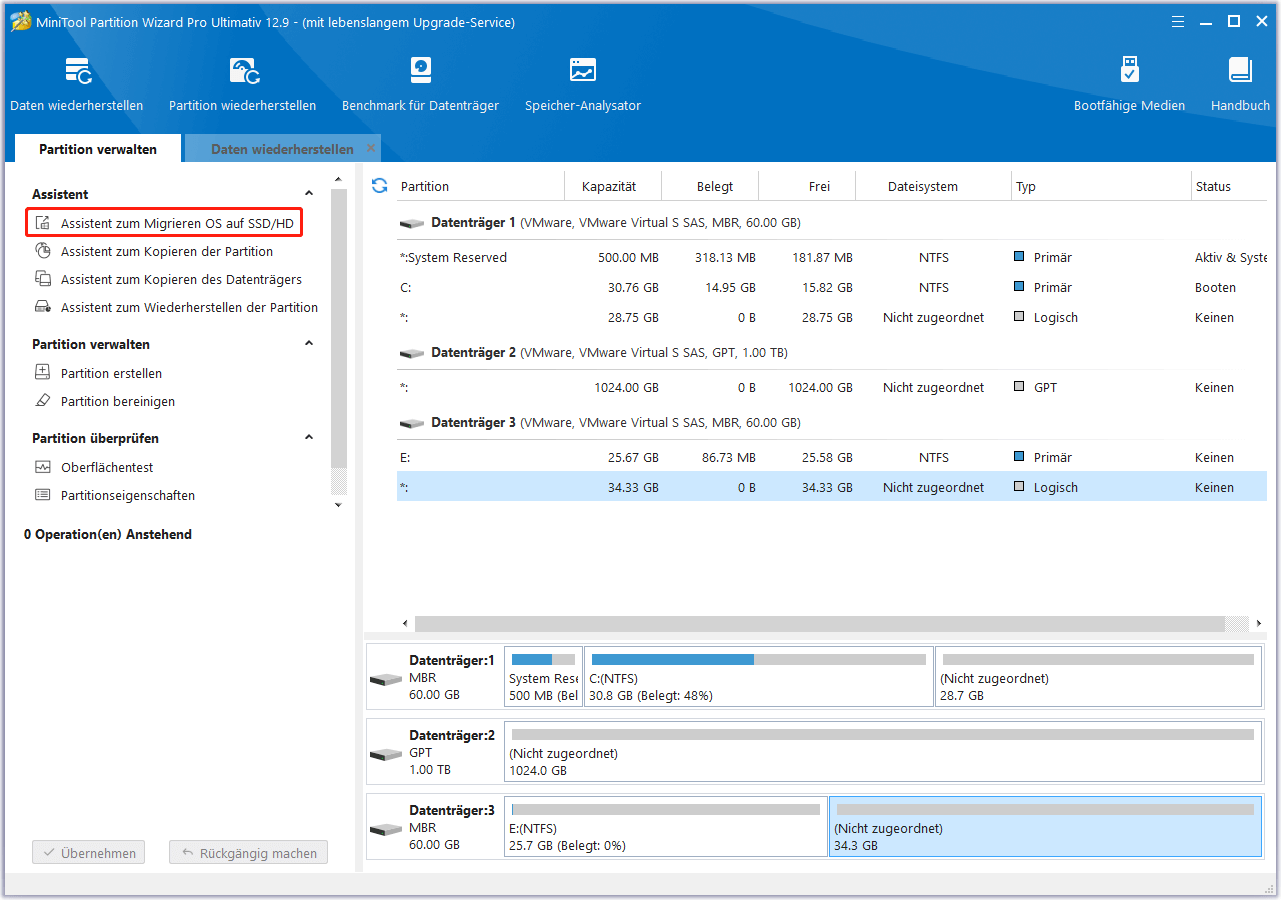The height and width of the screenshot is (902, 1282).
Task: Collapse the Partition verwalten sidebar section
Action: (309, 344)
